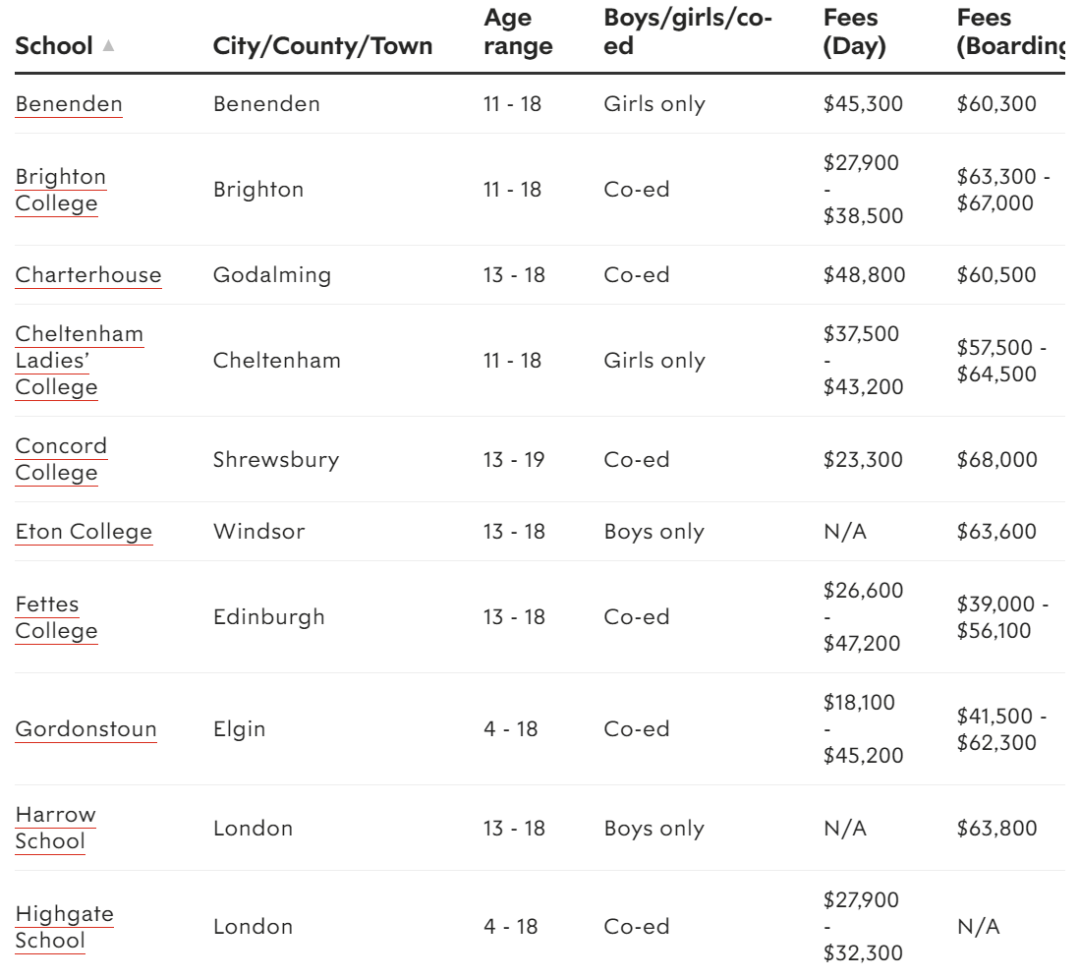
Task: Click Harrow School's Boys only cell
Action: point(654,828)
